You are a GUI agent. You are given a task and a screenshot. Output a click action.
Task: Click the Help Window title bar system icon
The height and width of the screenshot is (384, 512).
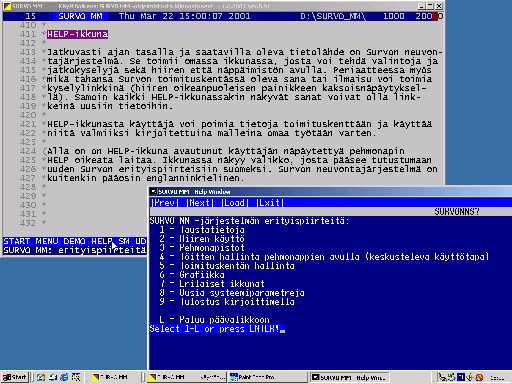153,192
